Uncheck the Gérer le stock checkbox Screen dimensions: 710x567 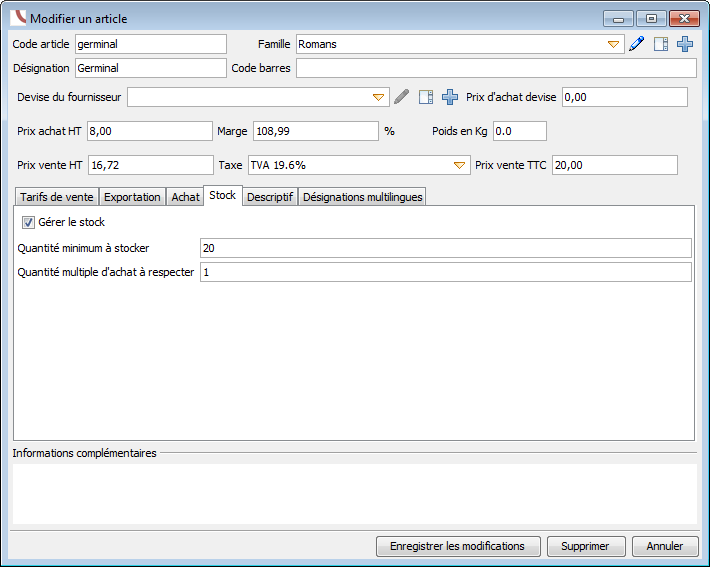point(28,222)
